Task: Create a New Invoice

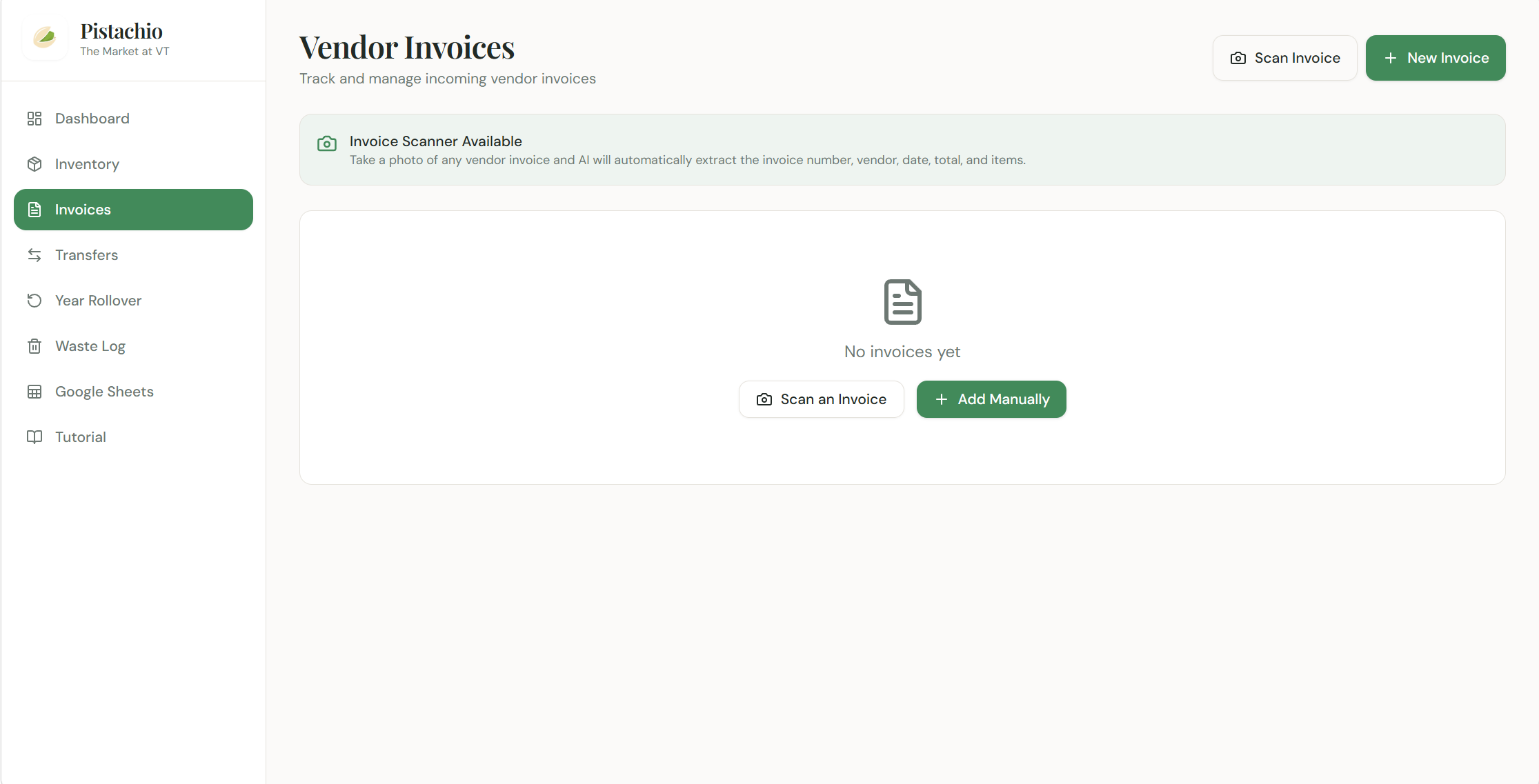Action: pyautogui.click(x=1435, y=58)
